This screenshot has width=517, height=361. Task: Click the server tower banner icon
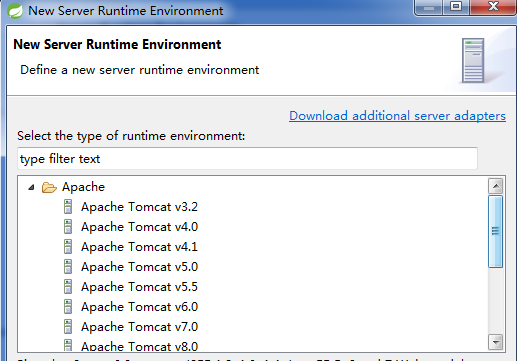473,61
